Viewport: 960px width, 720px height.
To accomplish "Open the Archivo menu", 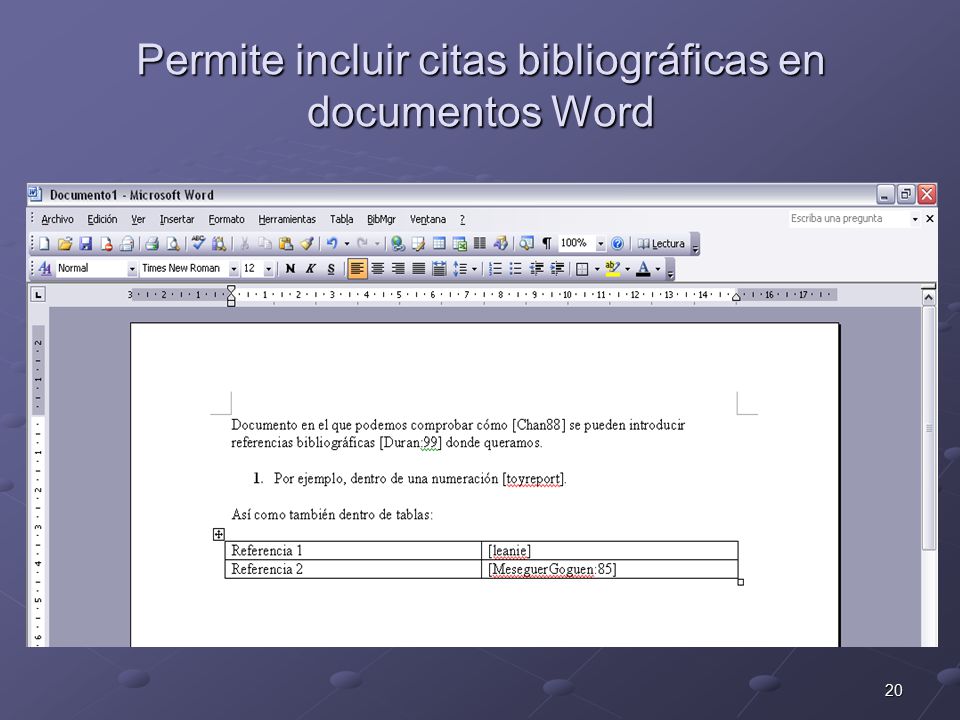I will pyautogui.click(x=57, y=219).
